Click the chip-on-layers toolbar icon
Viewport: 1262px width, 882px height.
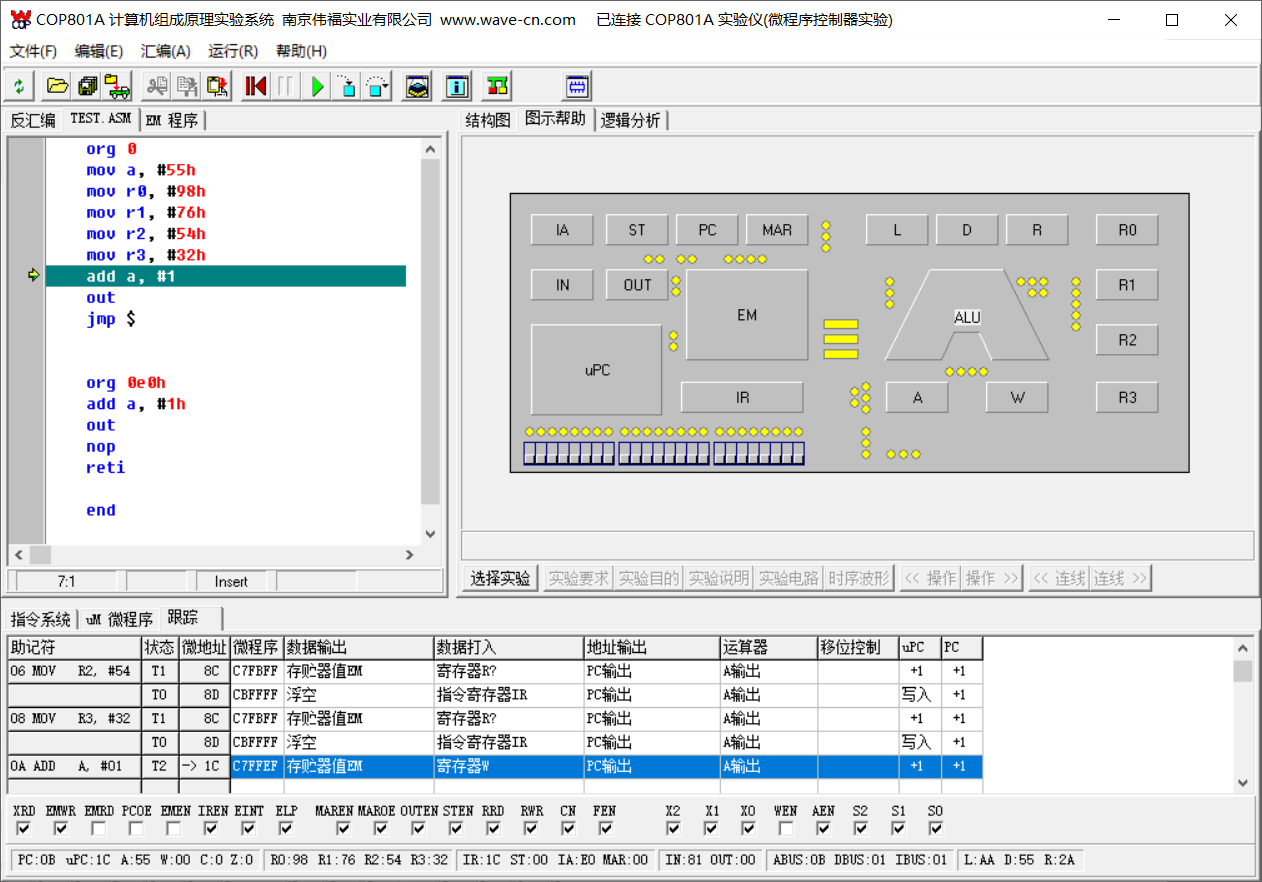[418, 86]
